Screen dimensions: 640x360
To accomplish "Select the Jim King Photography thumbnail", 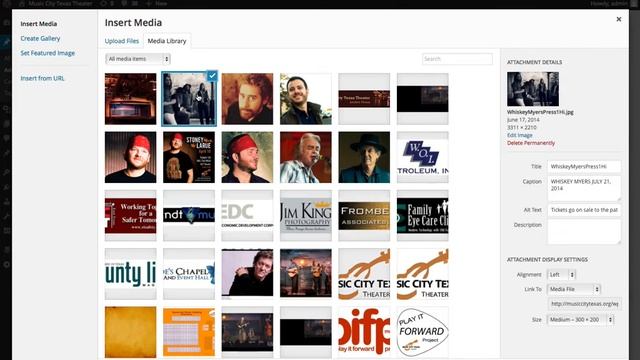I will point(306,216).
